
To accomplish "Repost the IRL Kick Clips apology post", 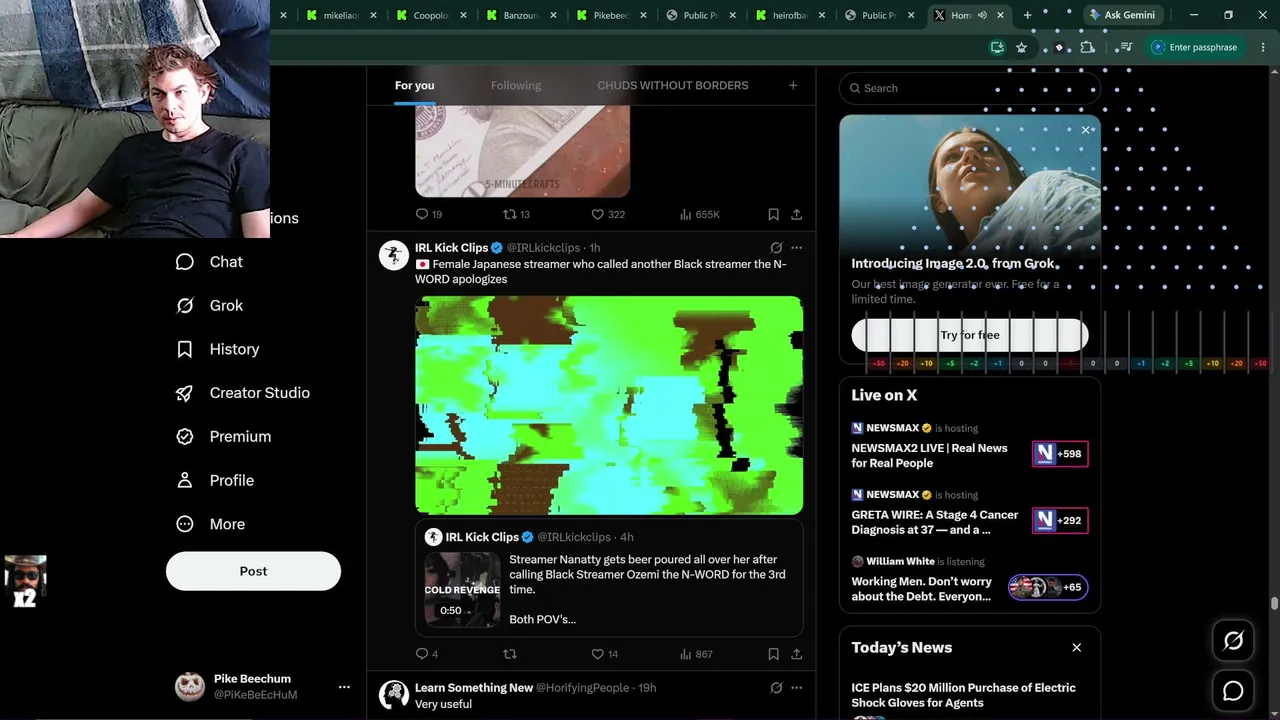I will [x=510, y=654].
